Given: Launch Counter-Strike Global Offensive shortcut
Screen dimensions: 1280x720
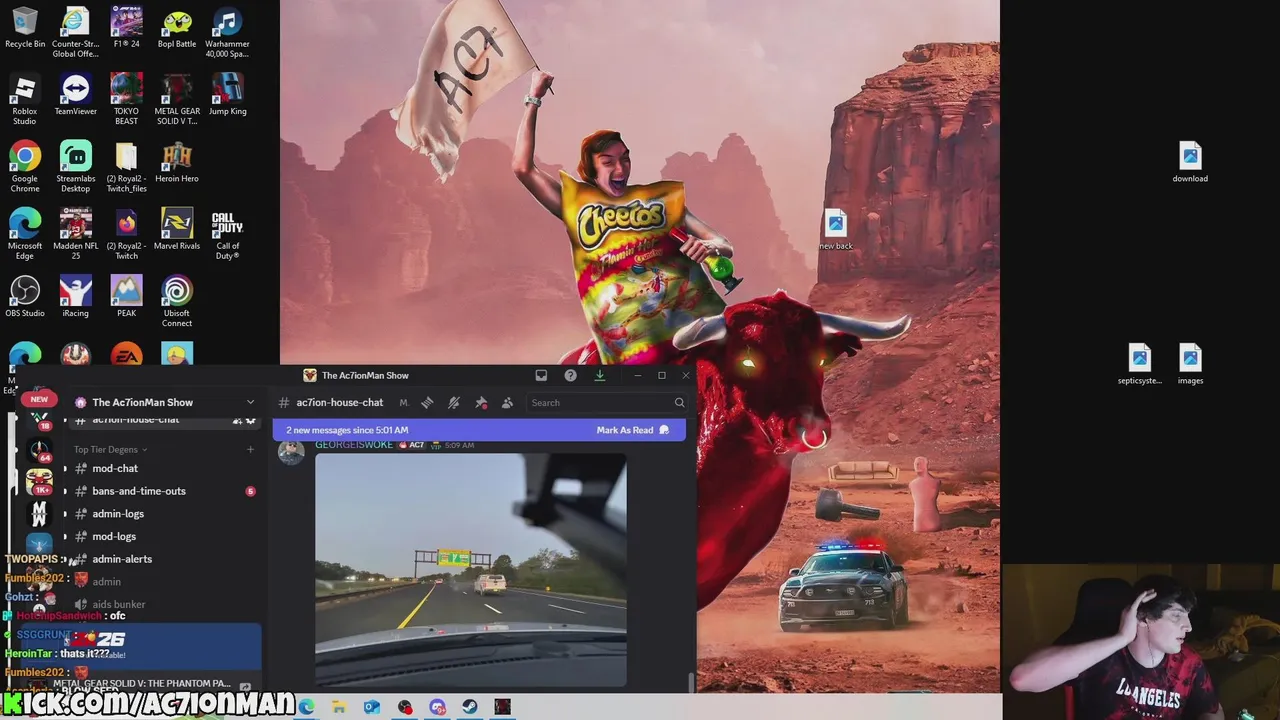Looking at the screenshot, I should click(x=76, y=32).
